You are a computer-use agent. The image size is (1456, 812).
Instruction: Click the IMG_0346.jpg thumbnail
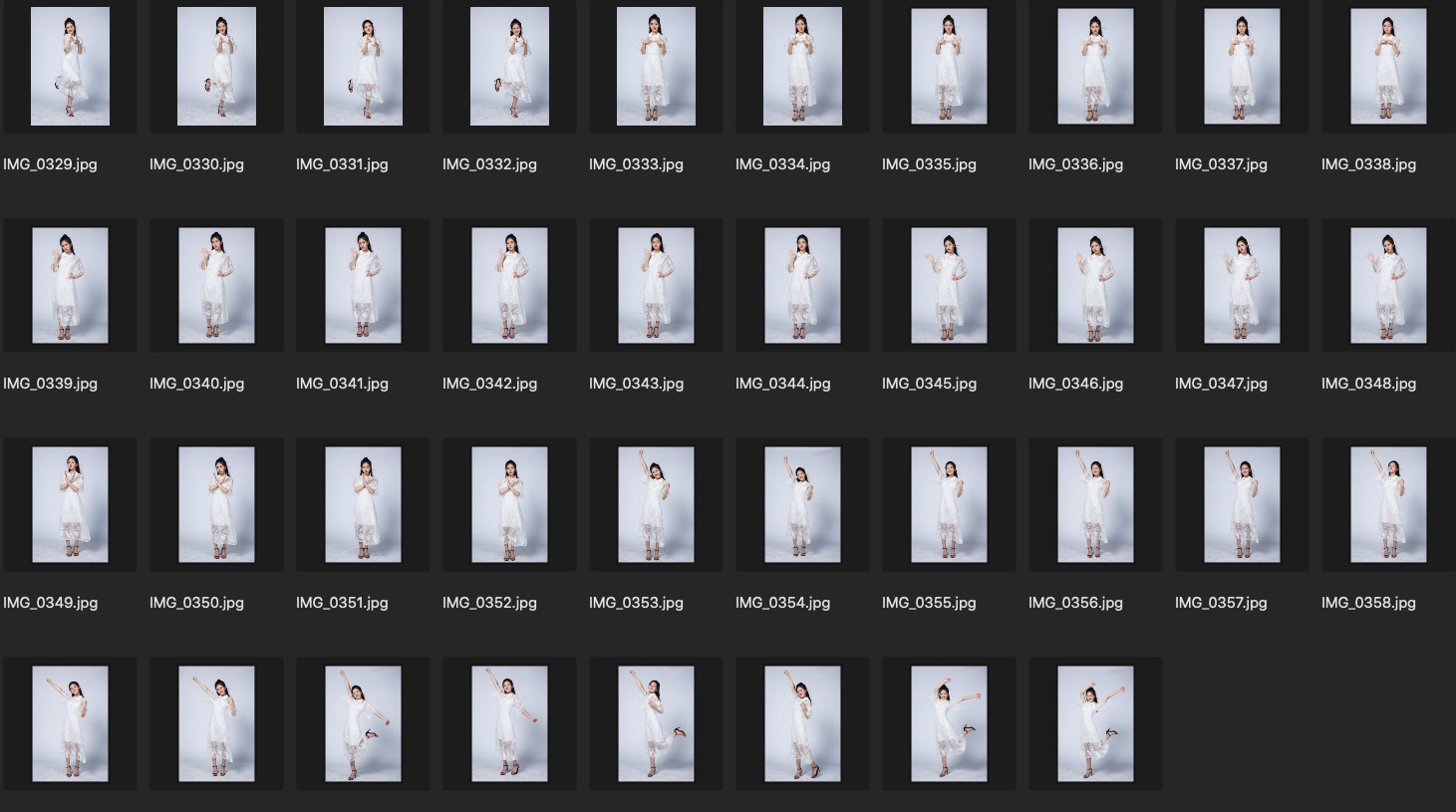(1095, 285)
